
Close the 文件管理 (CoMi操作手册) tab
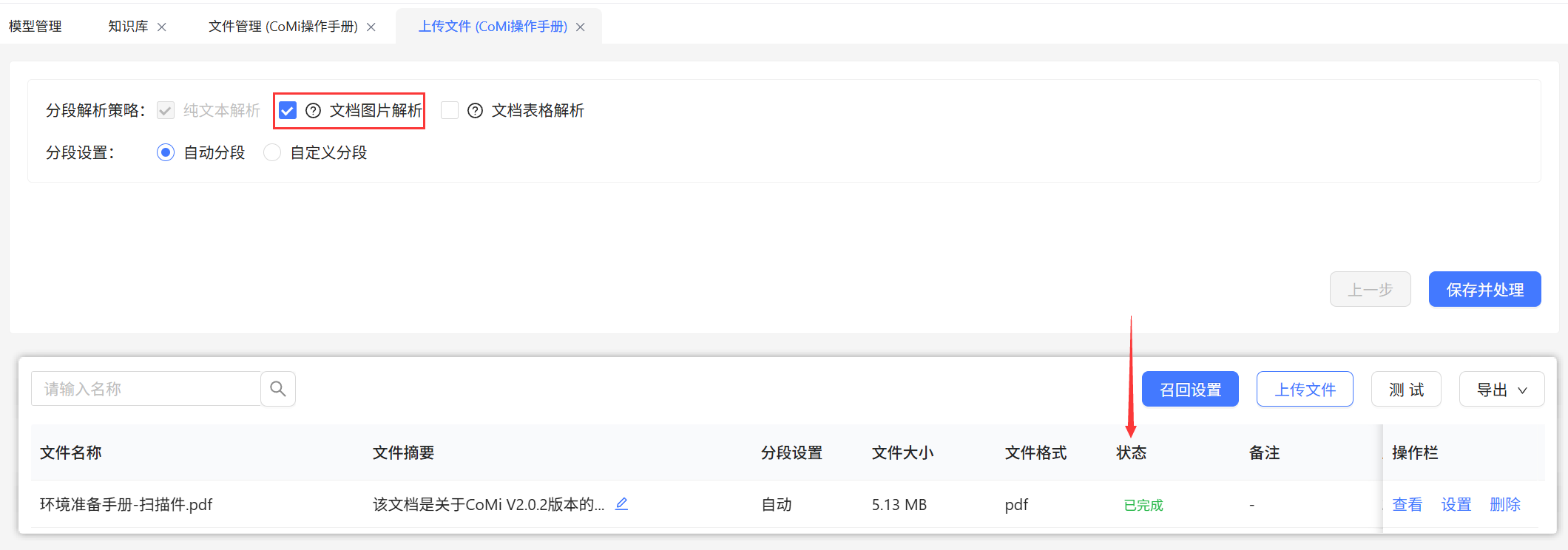click(x=371, y=27)
